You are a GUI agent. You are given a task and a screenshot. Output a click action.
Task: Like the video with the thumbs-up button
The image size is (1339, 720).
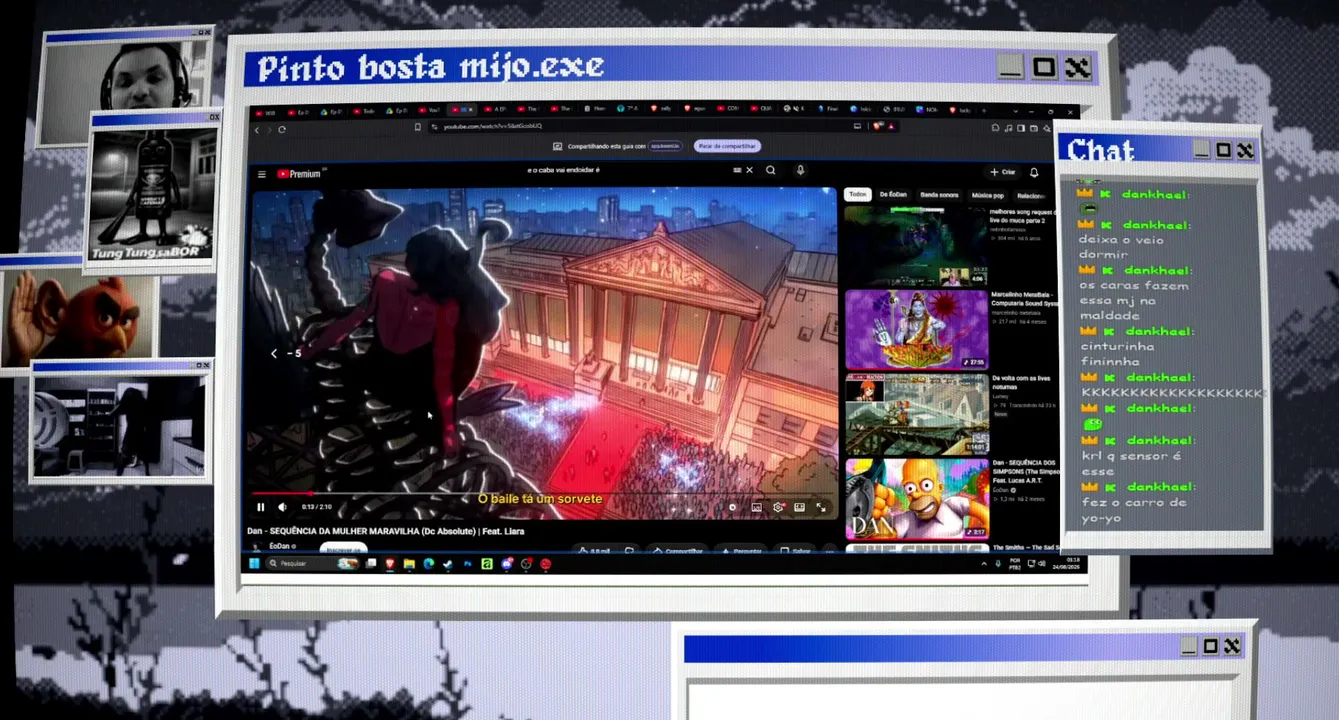[x=596, y=551]
